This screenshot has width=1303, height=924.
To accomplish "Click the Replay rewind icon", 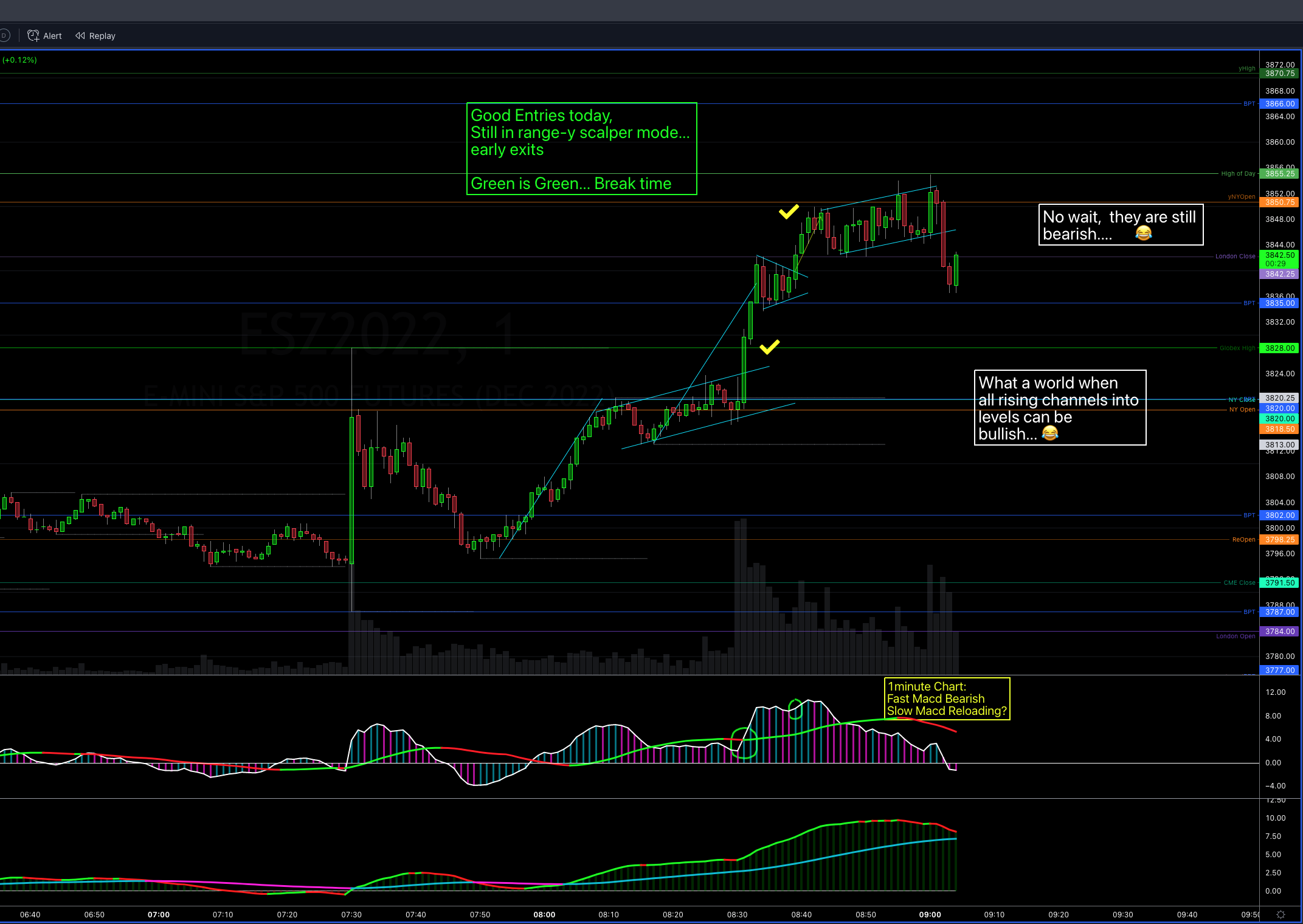I will [80, 36].
